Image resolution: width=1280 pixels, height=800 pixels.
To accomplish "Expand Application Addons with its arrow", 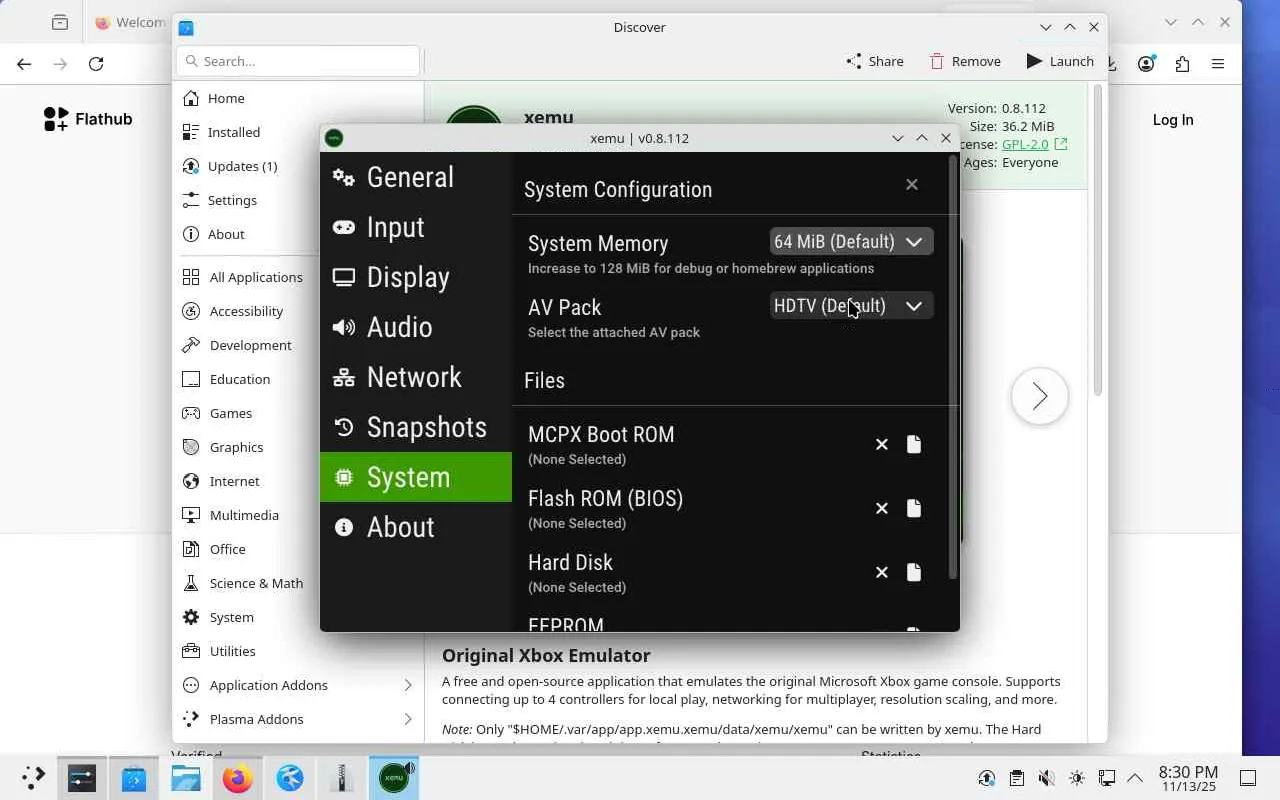I will 408,685.
